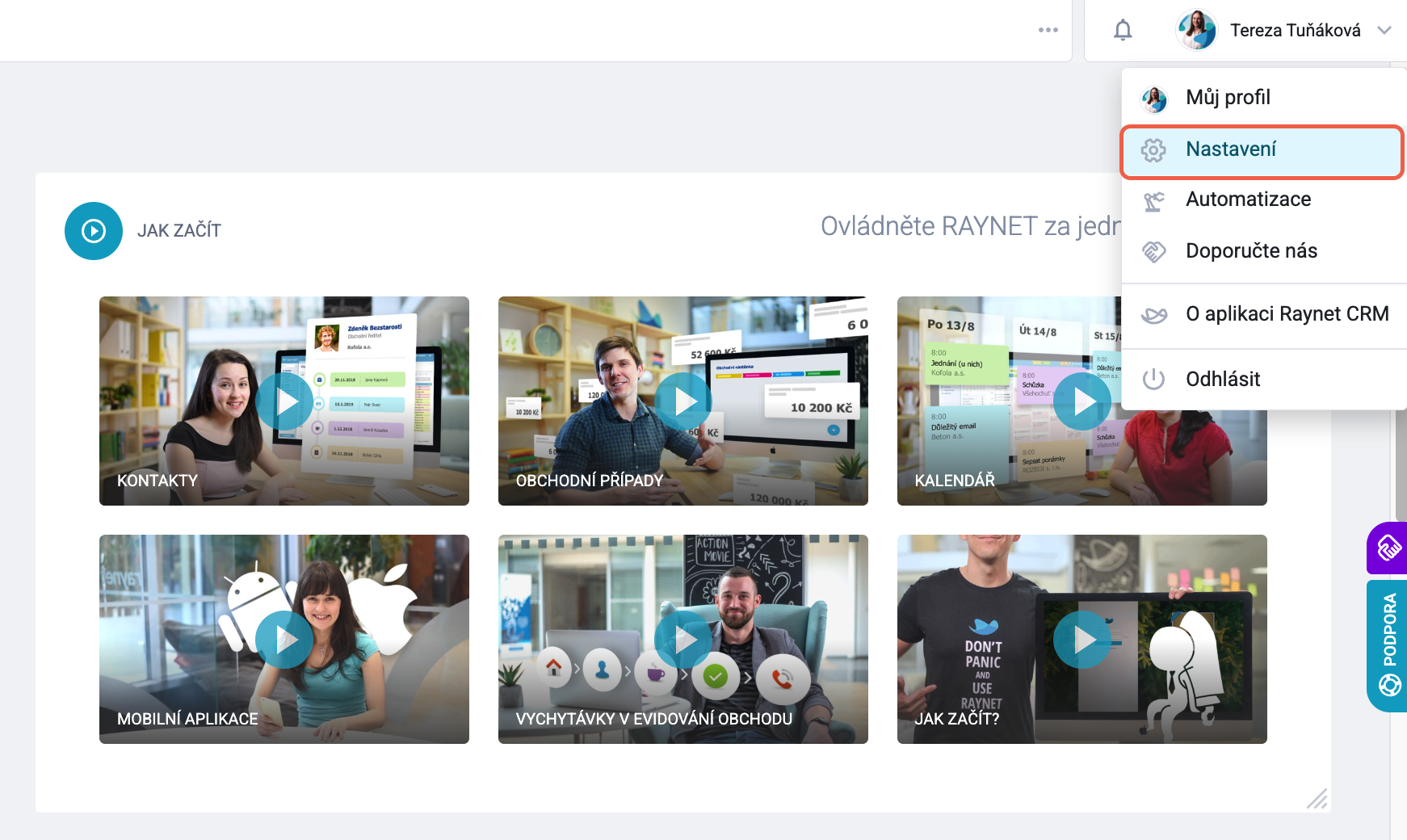Click the Automatizace robot arm icon
The height and width of the screenshot is (840, 1407).
(1153, 201)
